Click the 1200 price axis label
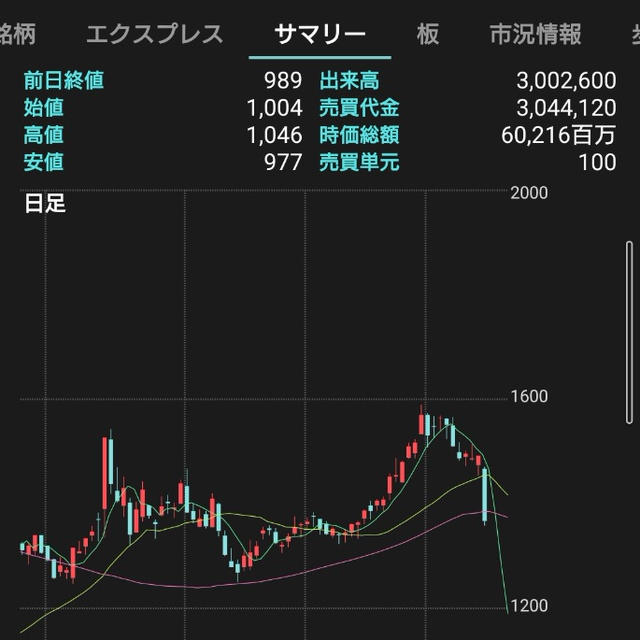Image resolution: width=640 pixels, height=640 pixels. pos(529,606)
